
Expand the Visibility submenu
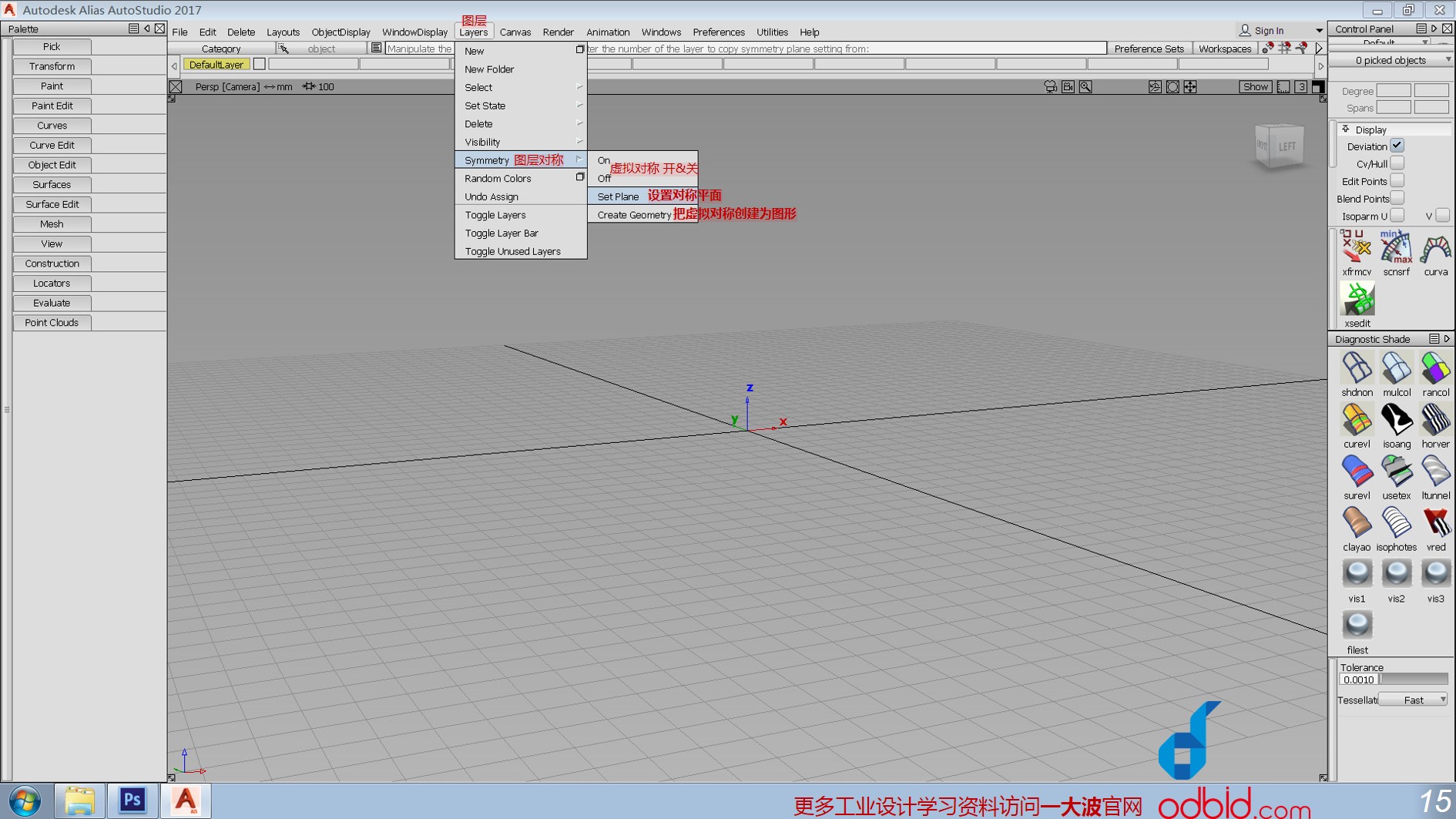(521, 142)
